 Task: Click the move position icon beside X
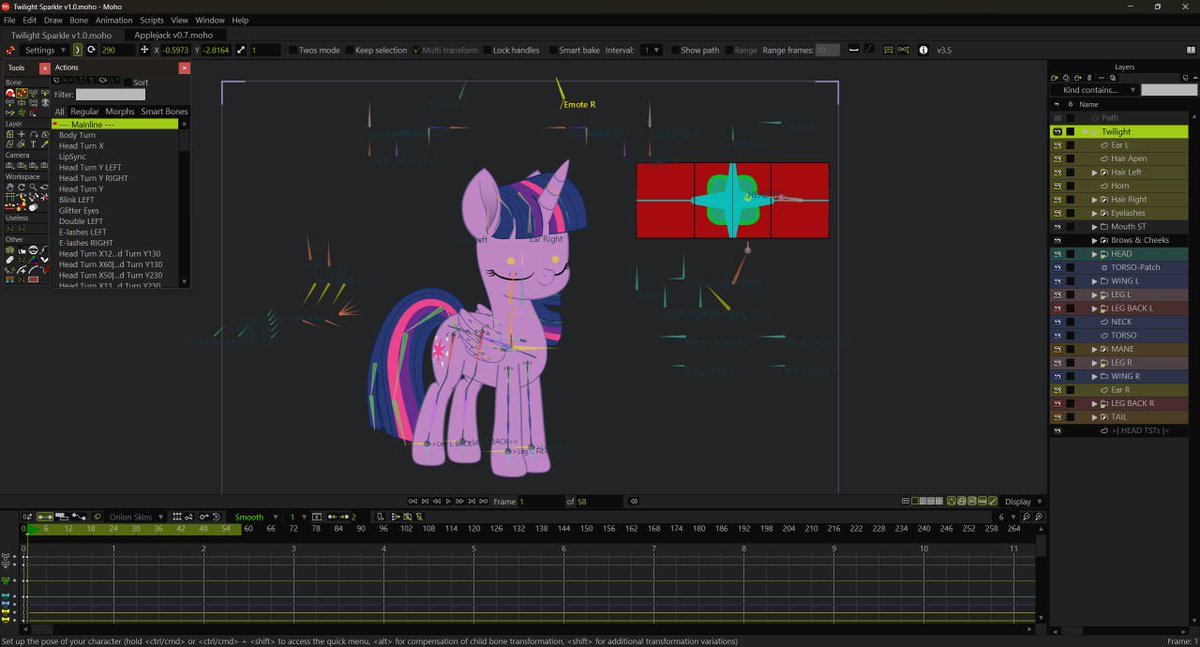(x=144, y=50)
